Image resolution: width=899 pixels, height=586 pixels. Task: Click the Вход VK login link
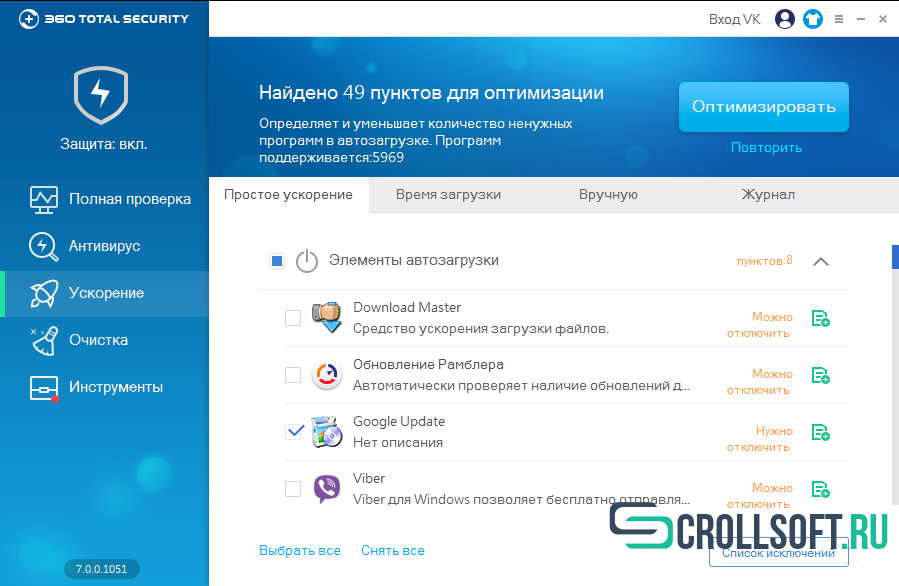tap(734, 19)
